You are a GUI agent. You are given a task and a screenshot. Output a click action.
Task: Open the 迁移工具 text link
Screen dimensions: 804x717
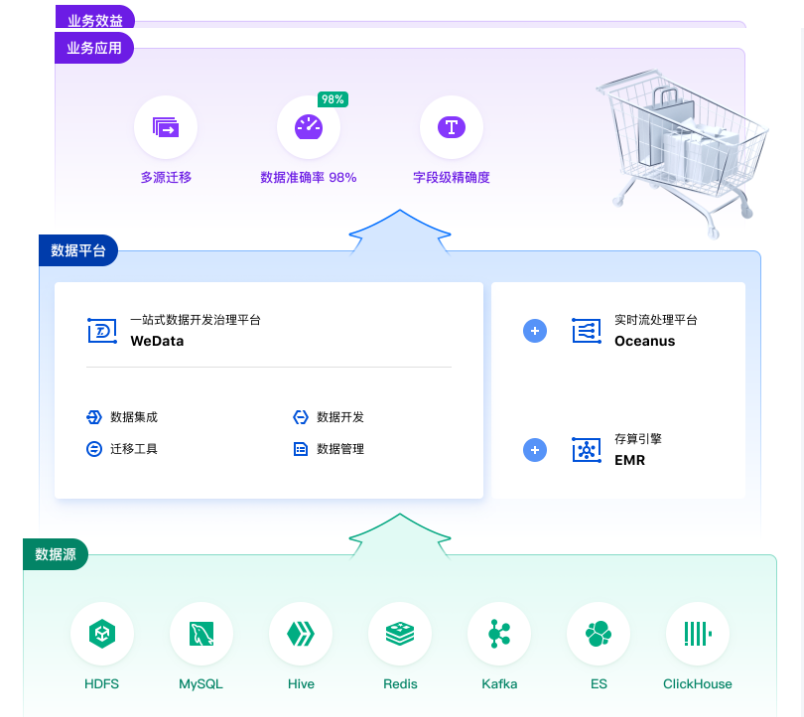tap(134, 449)
